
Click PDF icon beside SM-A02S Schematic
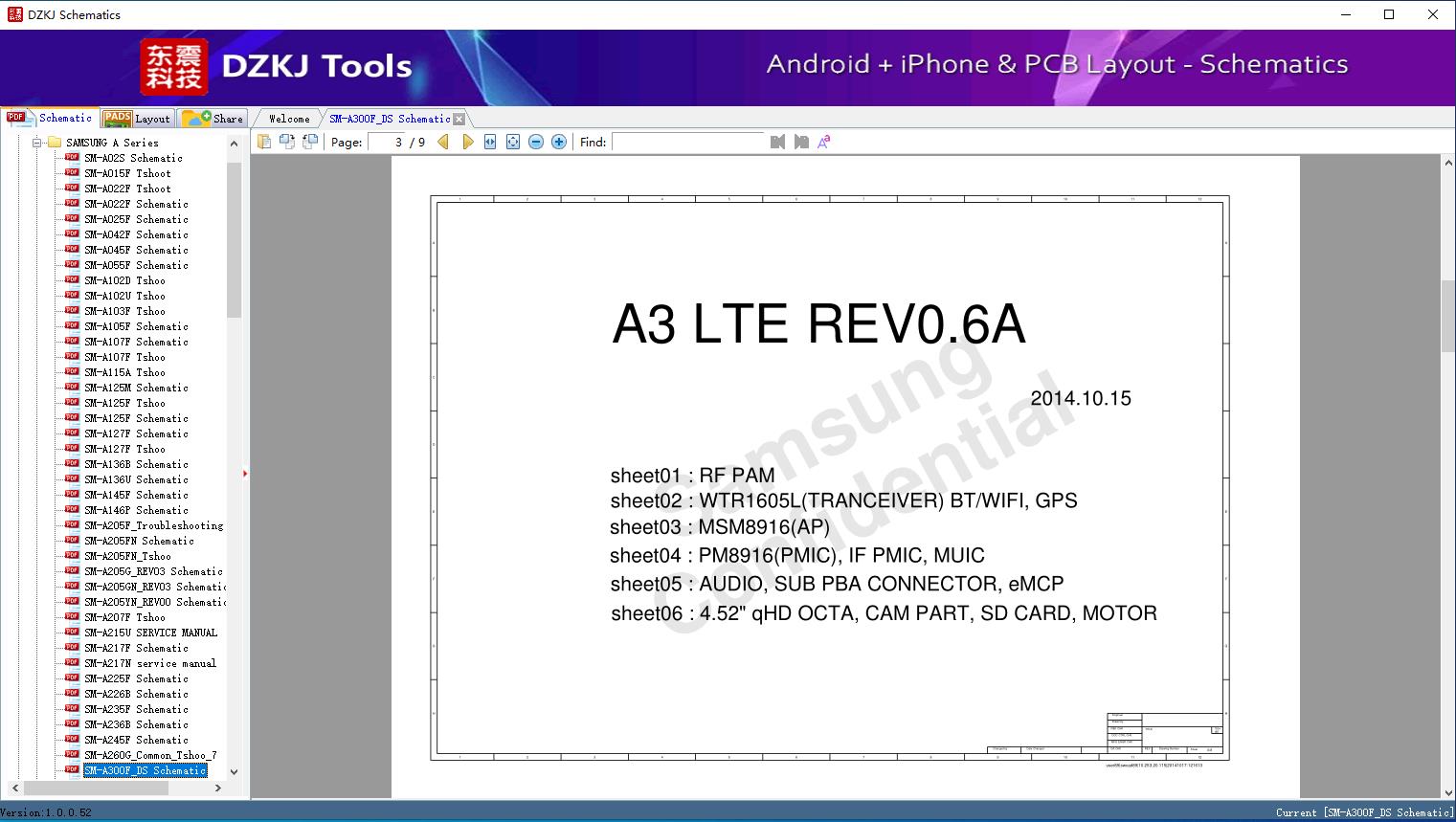(x=72, y=158)
